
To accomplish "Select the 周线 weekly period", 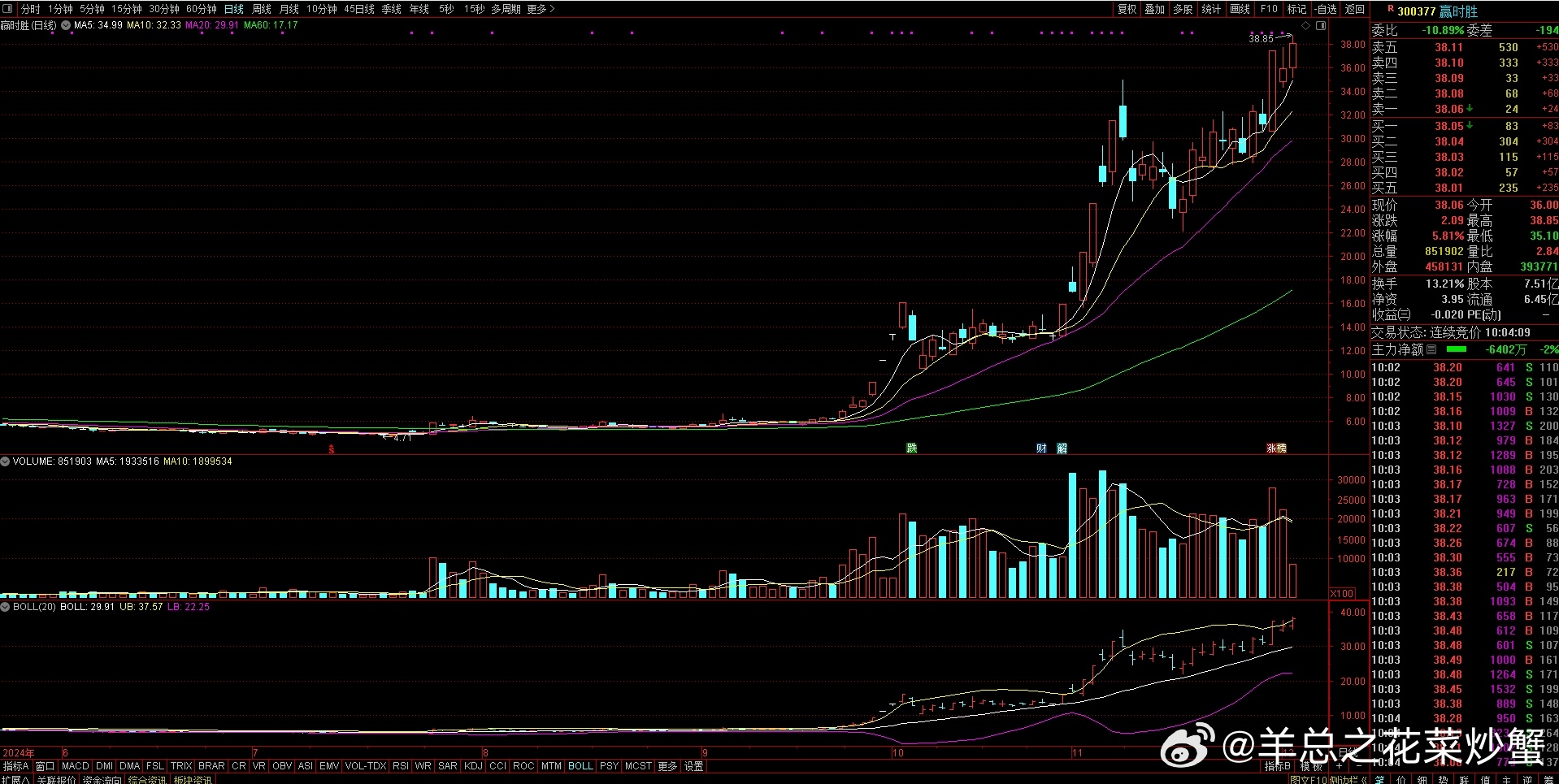I will point(261,9).
